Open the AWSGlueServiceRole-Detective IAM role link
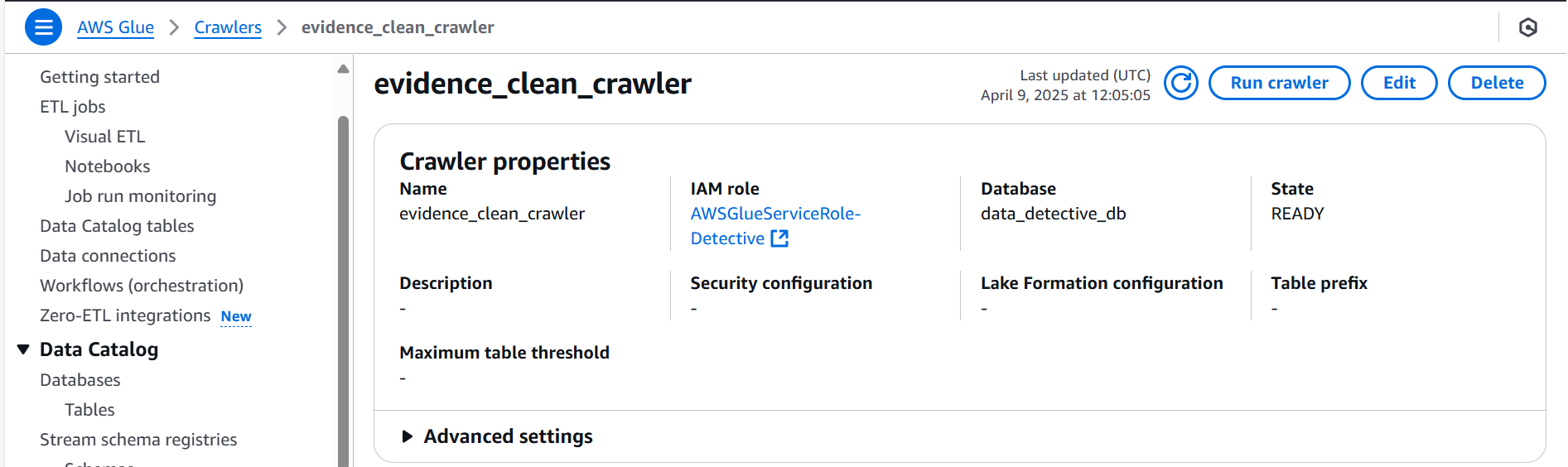 (775, 226)
